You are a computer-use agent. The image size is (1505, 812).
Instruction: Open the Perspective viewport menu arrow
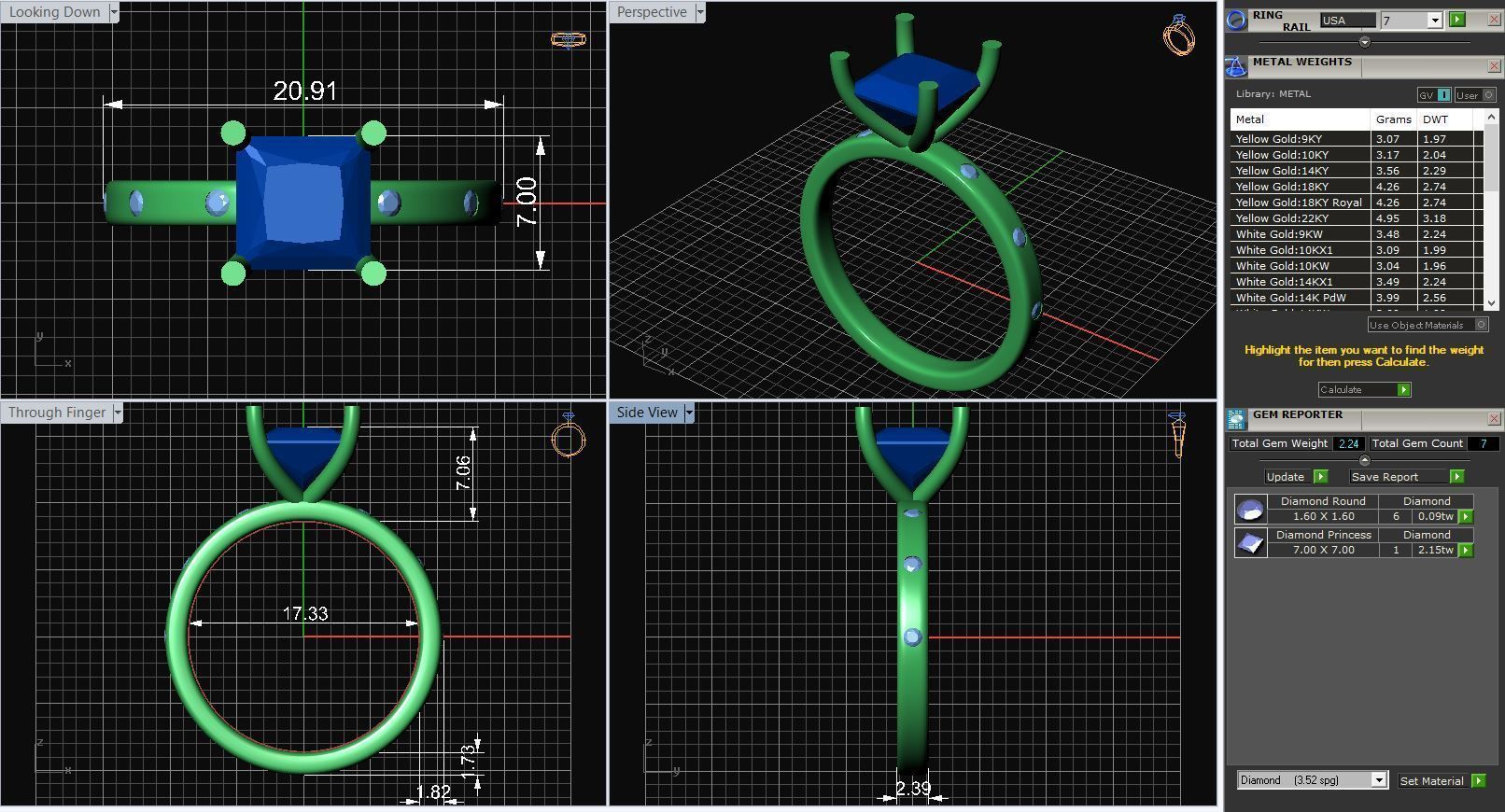coord(700,12)
